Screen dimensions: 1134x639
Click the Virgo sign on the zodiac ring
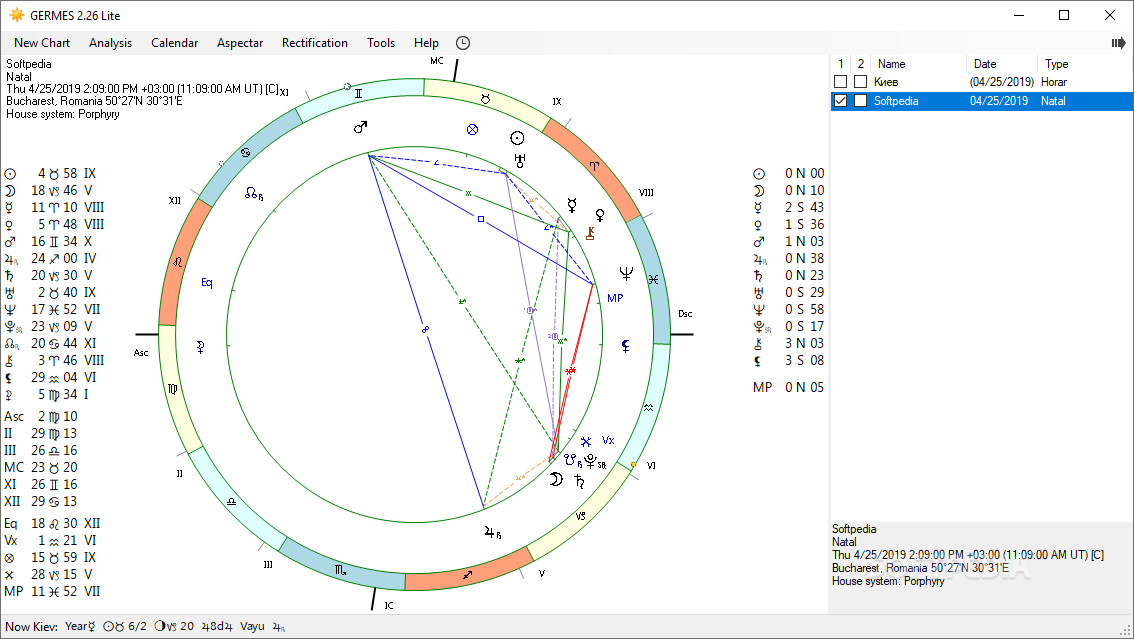click(x=173, y=389)
